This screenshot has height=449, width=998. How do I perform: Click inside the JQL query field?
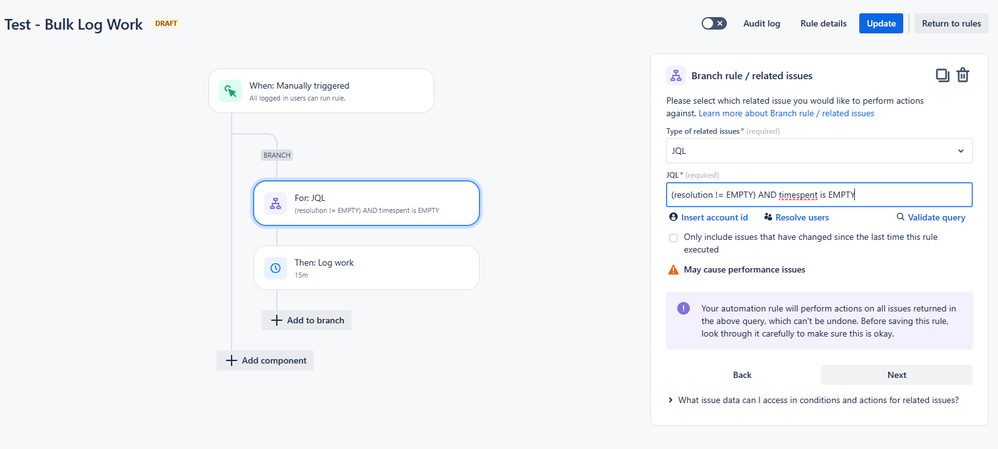pos(819,195)
